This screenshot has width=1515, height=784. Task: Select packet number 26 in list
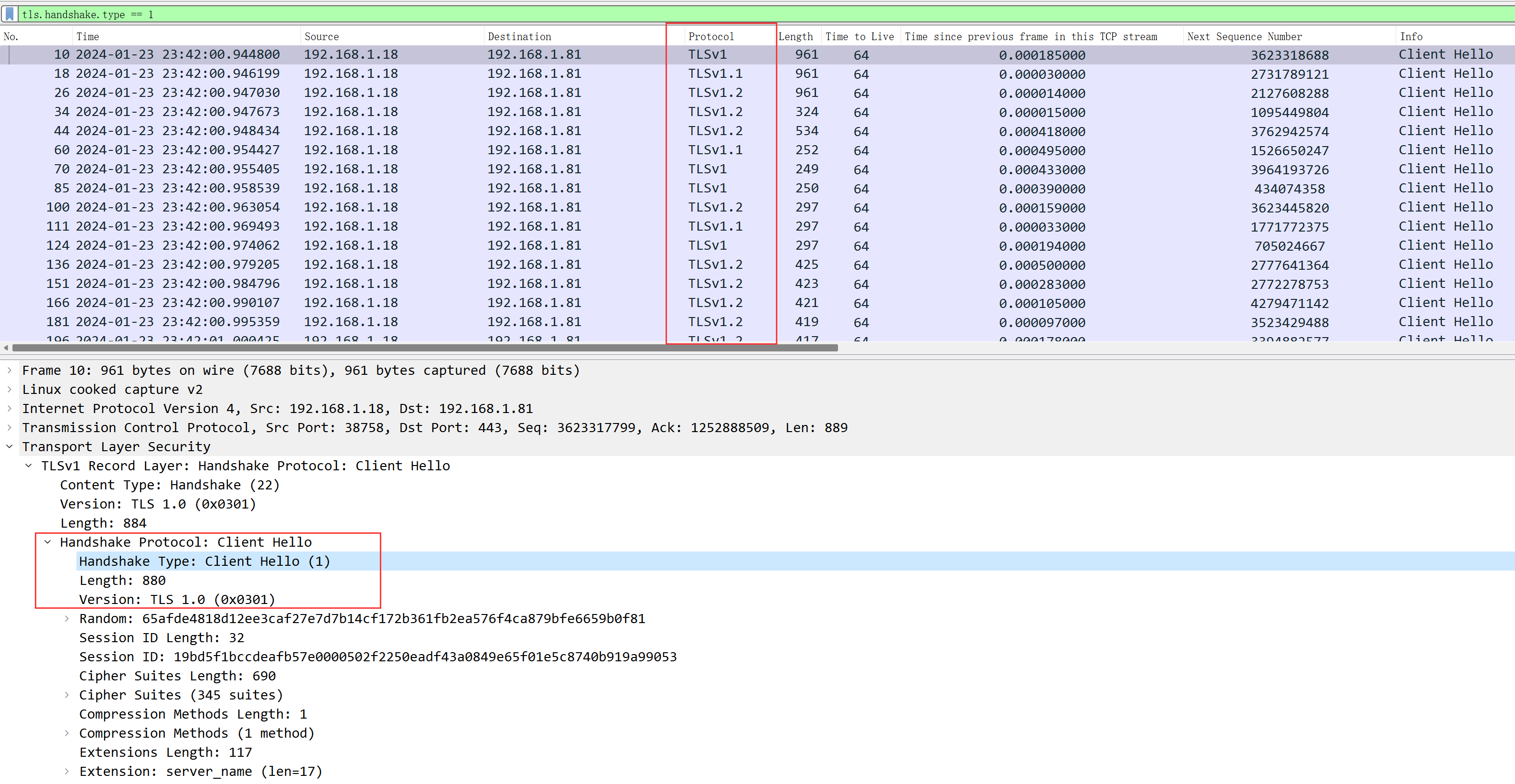click(758, 93)
